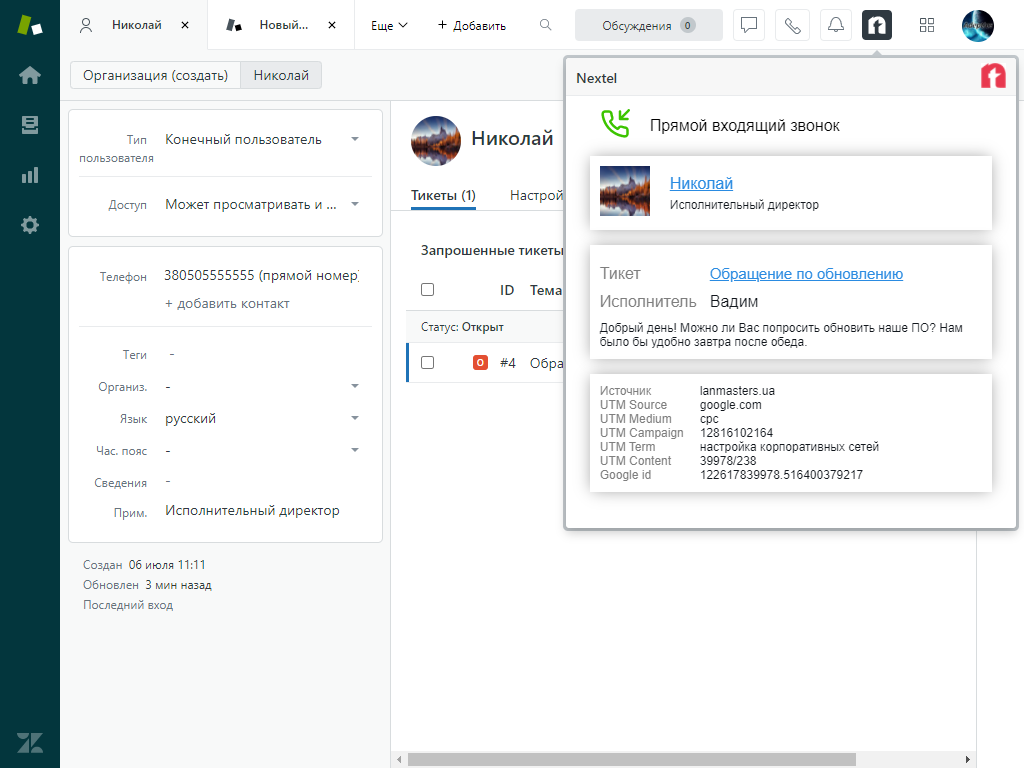Open the Еще tabs dropdown

tap(389, 25)
